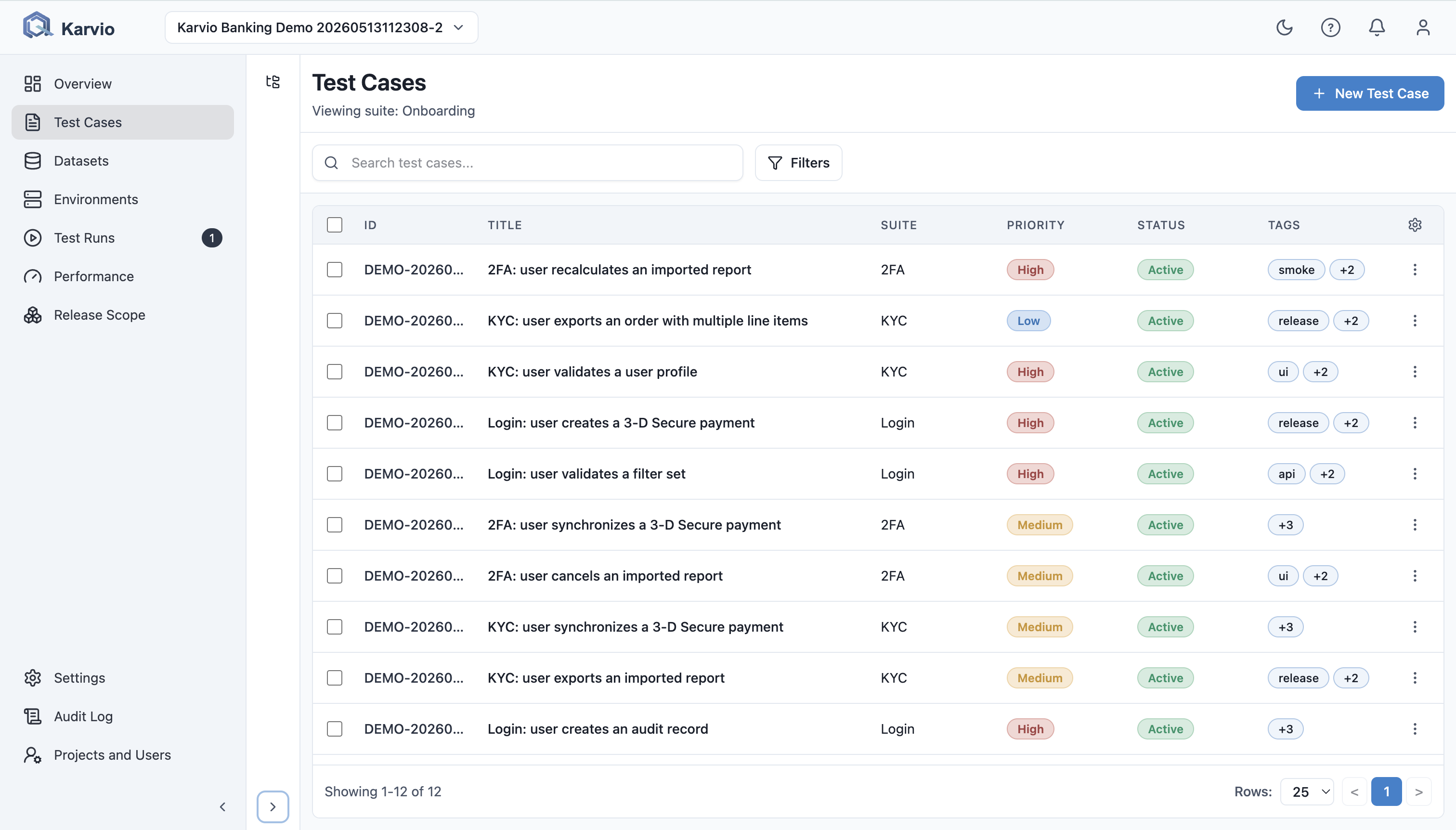Open Performance in sidebar
The image size is (1456, 830).
point(123,276)
